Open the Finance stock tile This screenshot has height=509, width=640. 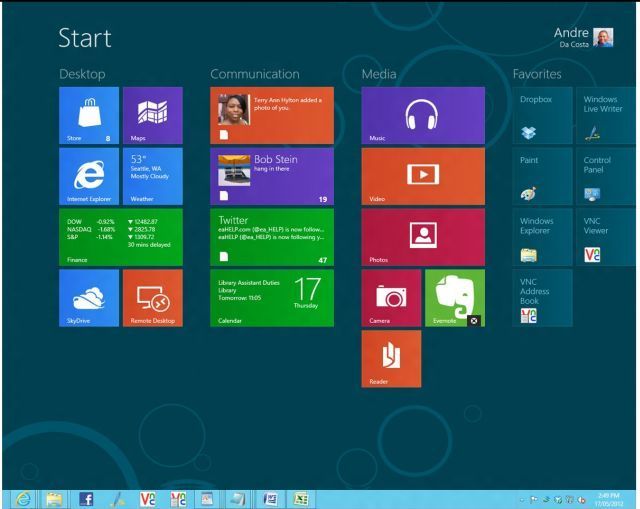[120, 237]
